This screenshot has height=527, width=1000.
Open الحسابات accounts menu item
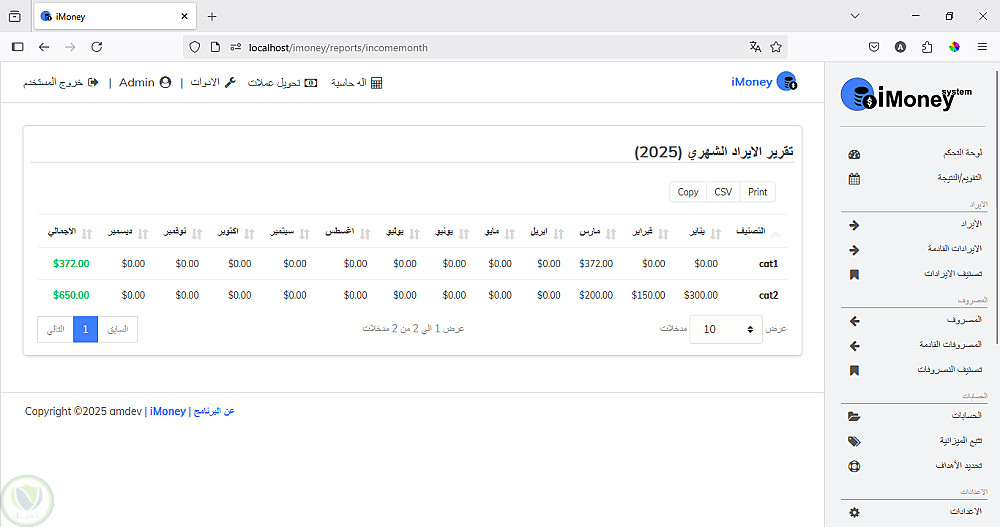[x=967, y=415]
